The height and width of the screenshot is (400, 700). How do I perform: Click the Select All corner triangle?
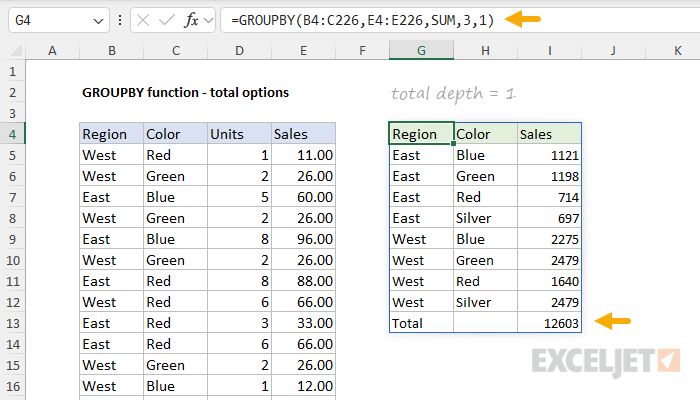[x=16, y=50]
